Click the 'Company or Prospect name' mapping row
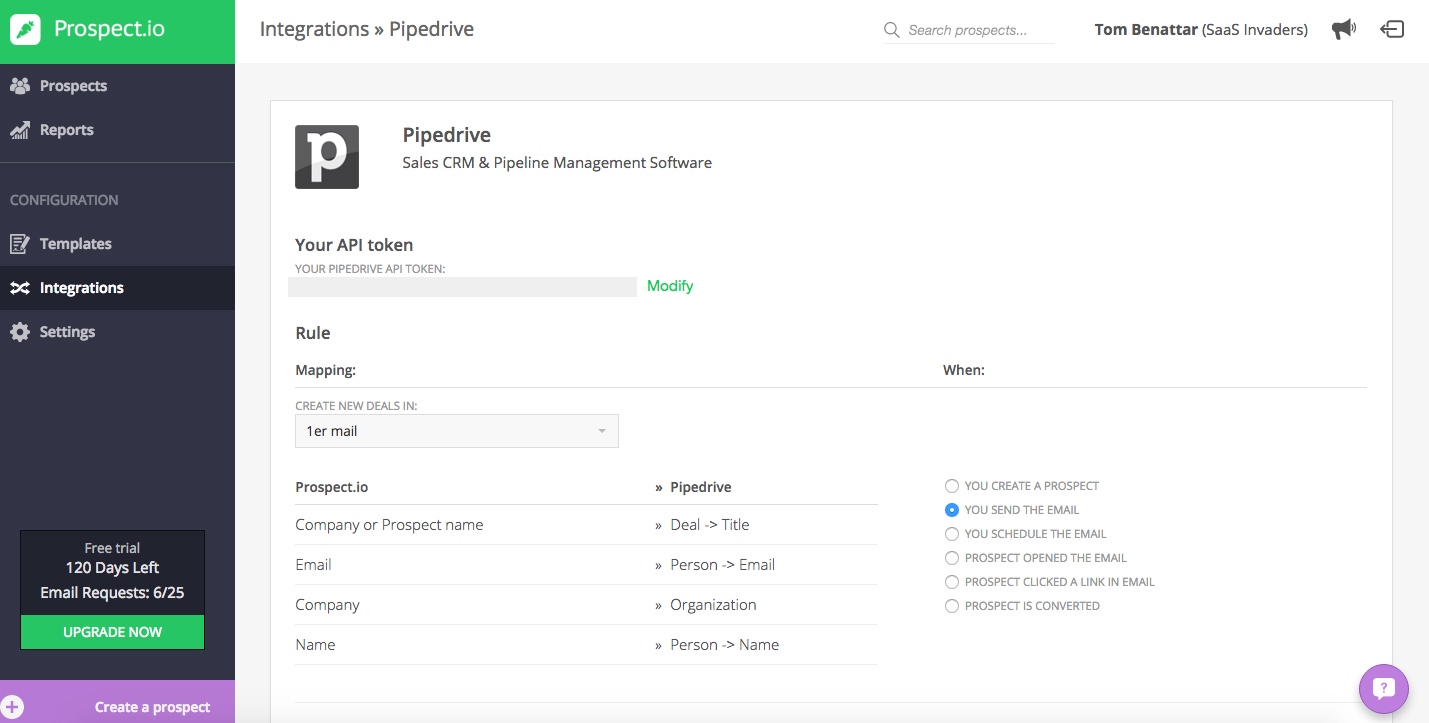 (x=586, y=525)
